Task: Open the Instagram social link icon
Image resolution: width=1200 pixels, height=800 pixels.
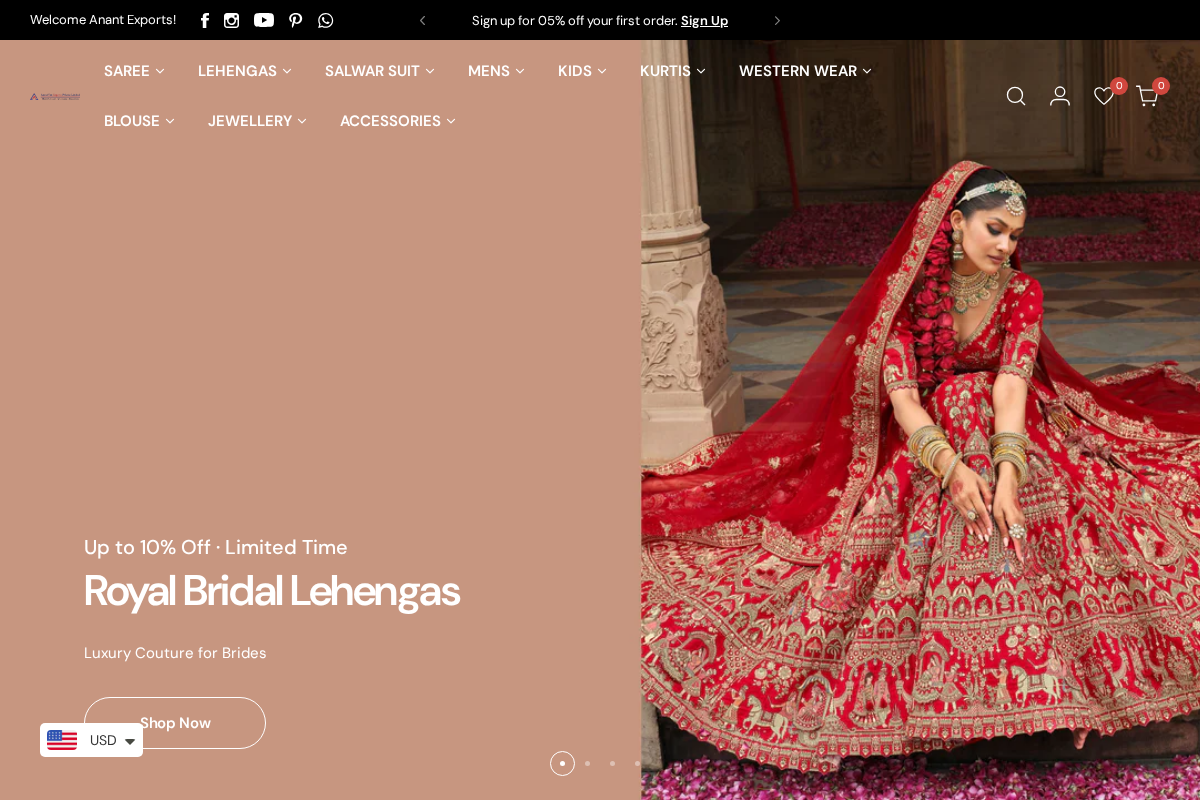Action: pyautogui.click(x=232, y=20)
